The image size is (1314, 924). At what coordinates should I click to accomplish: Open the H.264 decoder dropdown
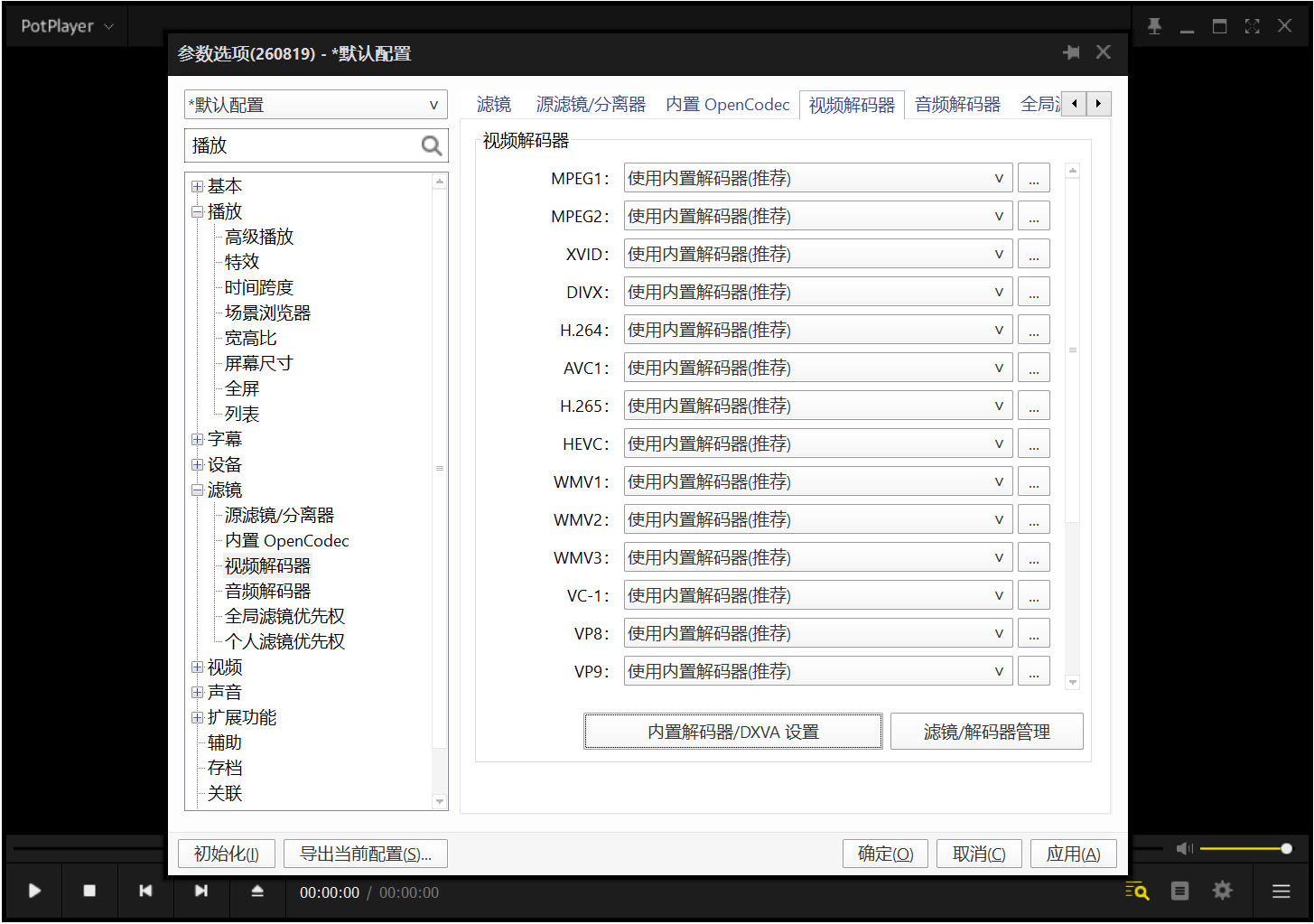pos(818,331)
